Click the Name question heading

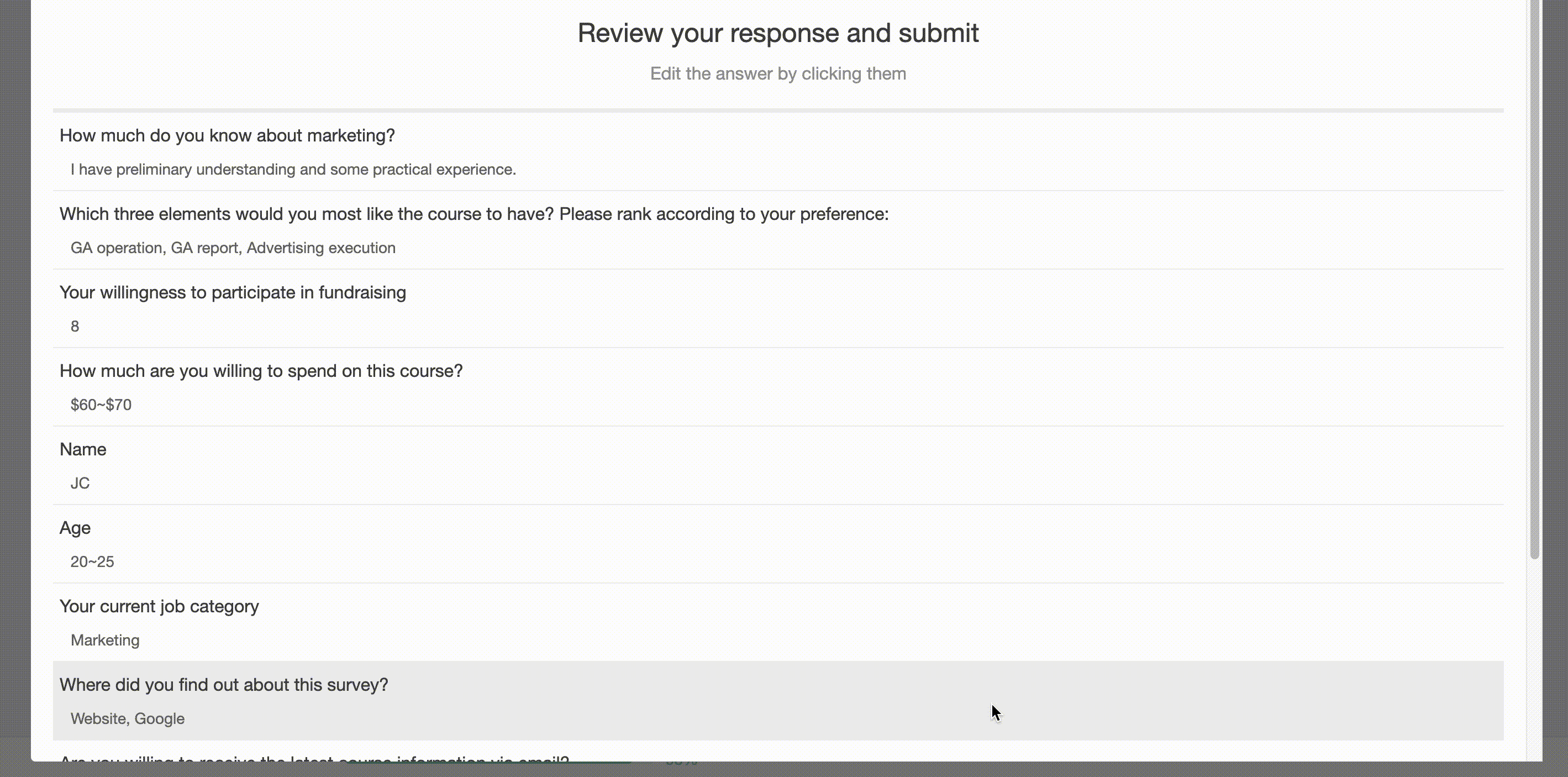(83, 449)
